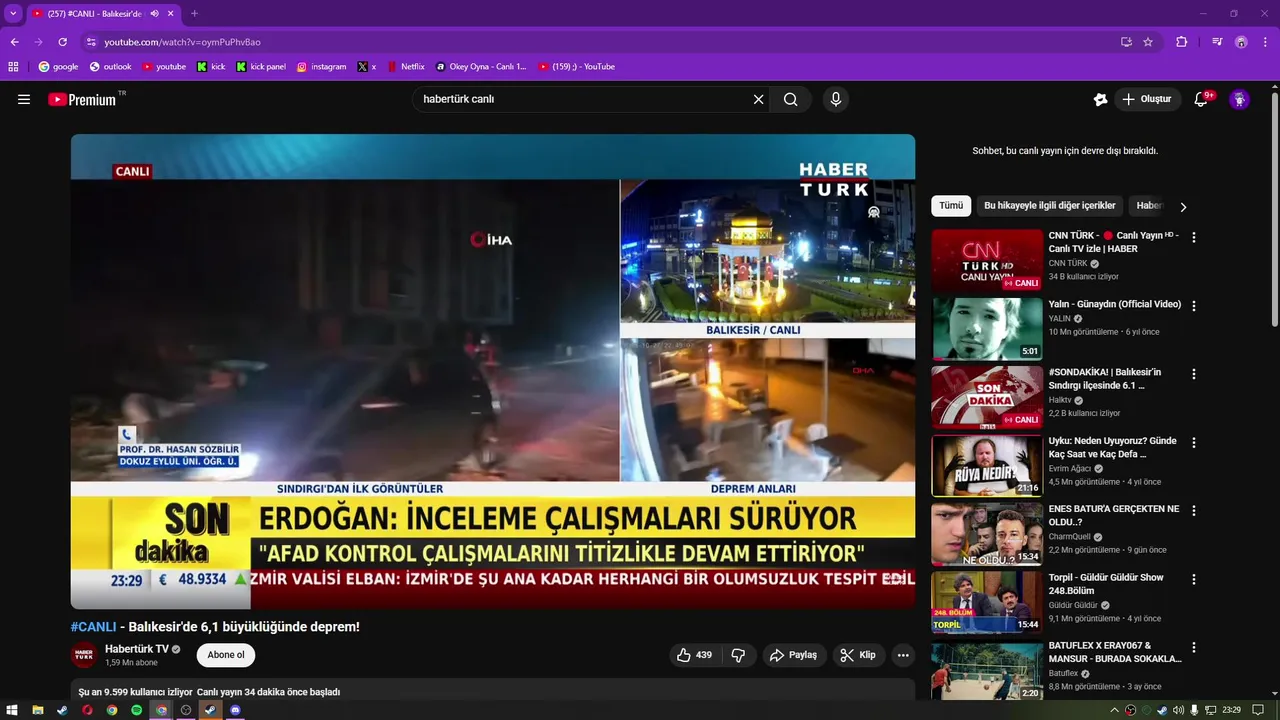Open options for #SONDAKİKA Balıkesir video
1280x720 pixels.
point(1193,374)
